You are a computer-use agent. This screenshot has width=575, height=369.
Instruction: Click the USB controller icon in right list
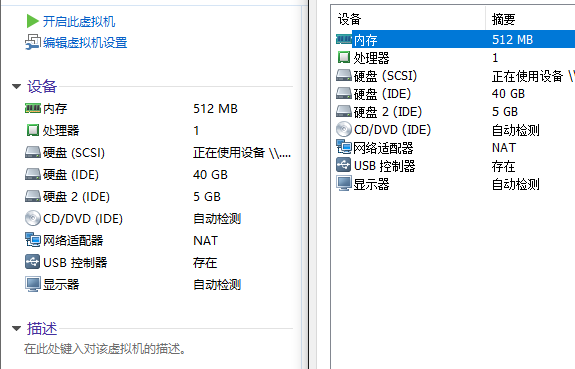pyautogui.click(x=344, y=165)
